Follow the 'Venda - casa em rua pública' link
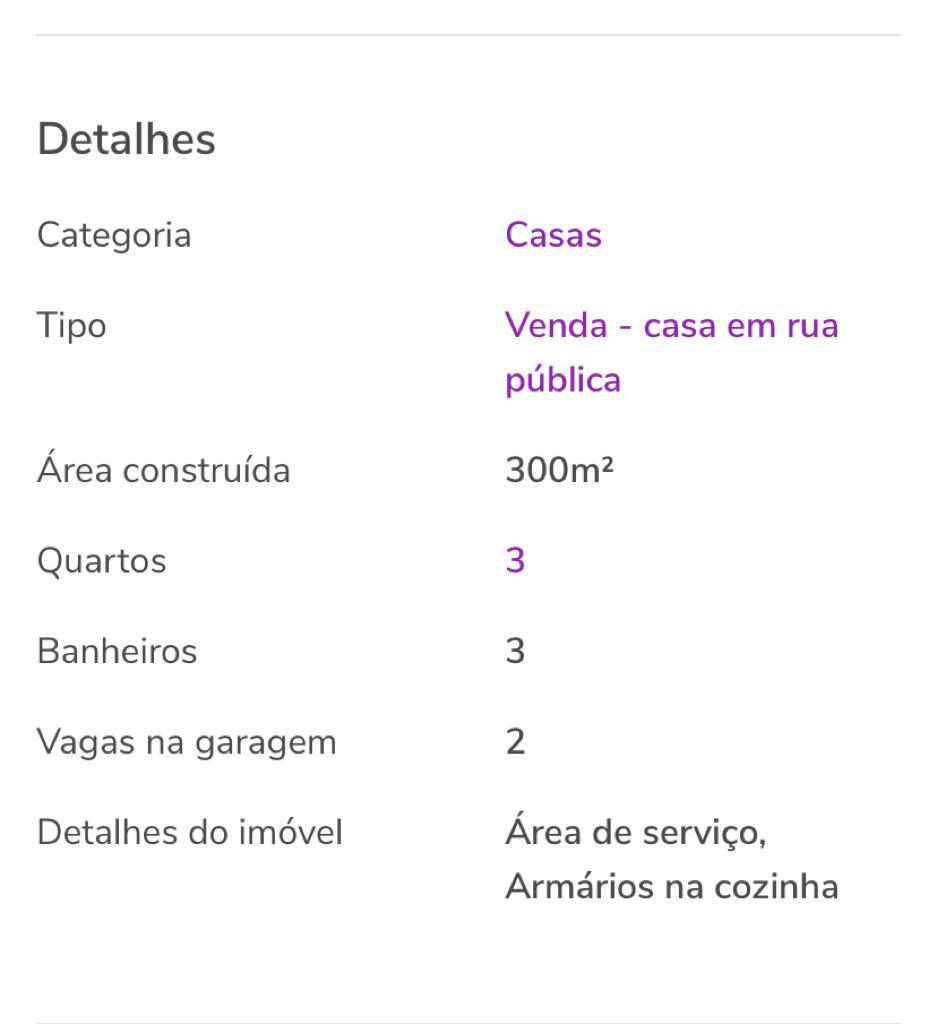This screenshot has height=1024, width=937. [671, 353]
